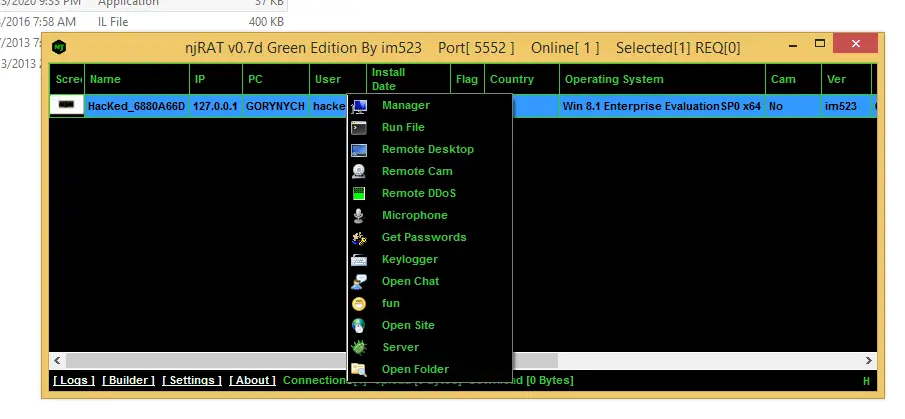
Task: Click the Manager computer icon in context menu
Action: pyautogui.click(x=359, y=106)
